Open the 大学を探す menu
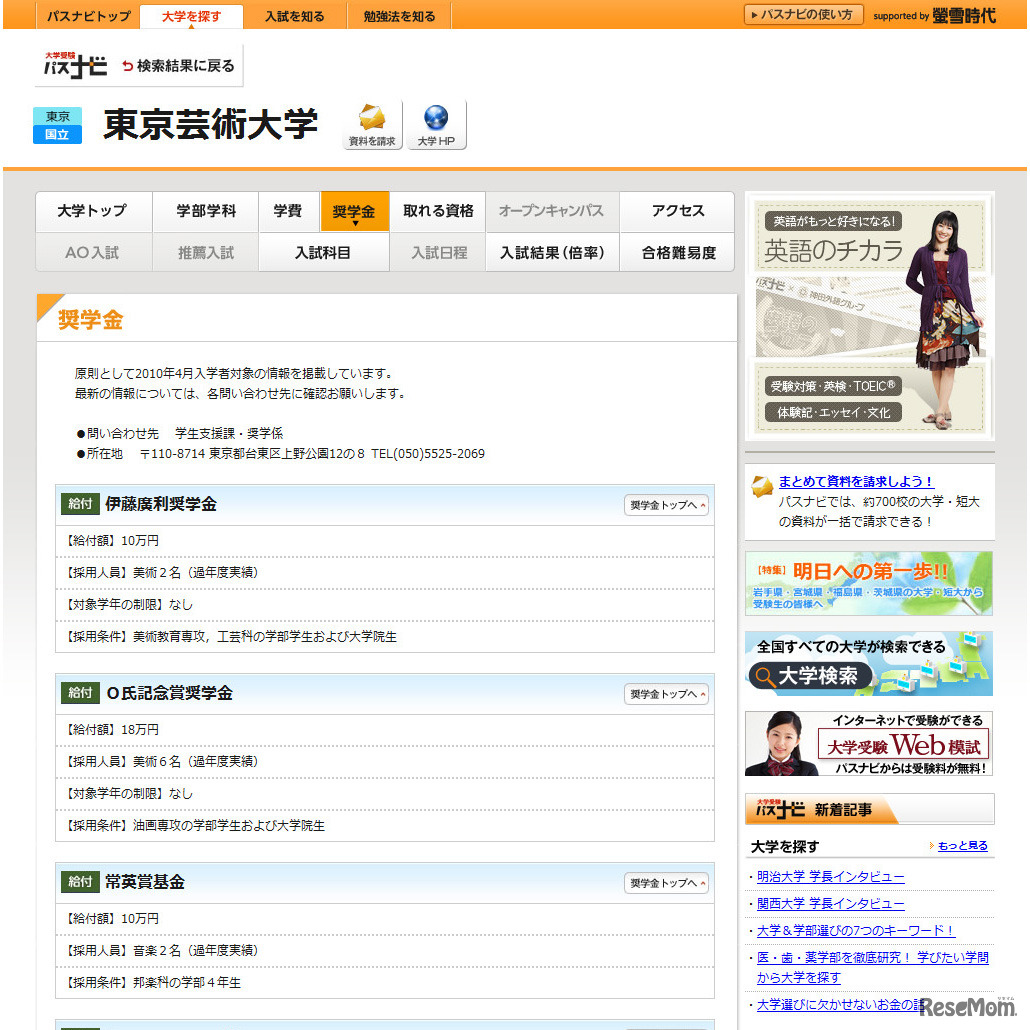 coord(191,15)
